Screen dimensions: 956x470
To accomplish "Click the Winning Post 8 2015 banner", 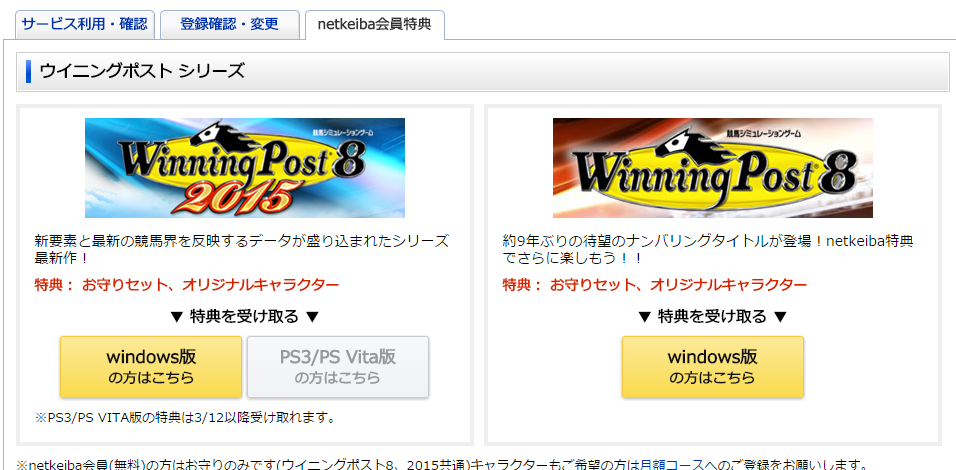I will [244, 168].
